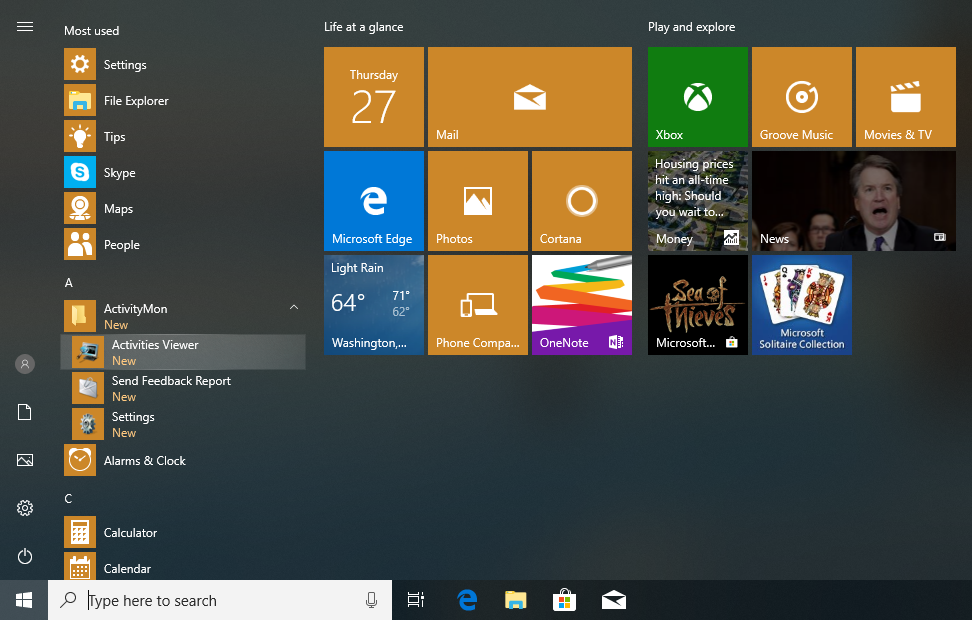The image size is (972, 620).
Task: Launch Alarms & Clock
Action: (184, 461)
